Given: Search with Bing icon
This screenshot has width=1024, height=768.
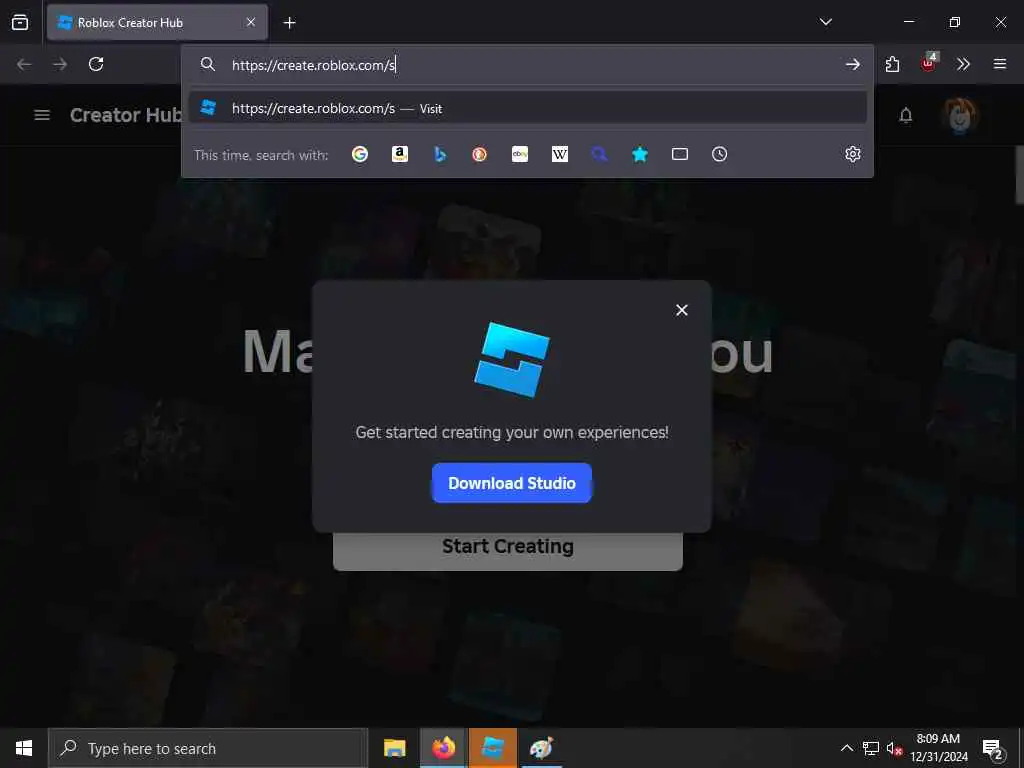Looking at the screenshot, I should click(440, 154).
